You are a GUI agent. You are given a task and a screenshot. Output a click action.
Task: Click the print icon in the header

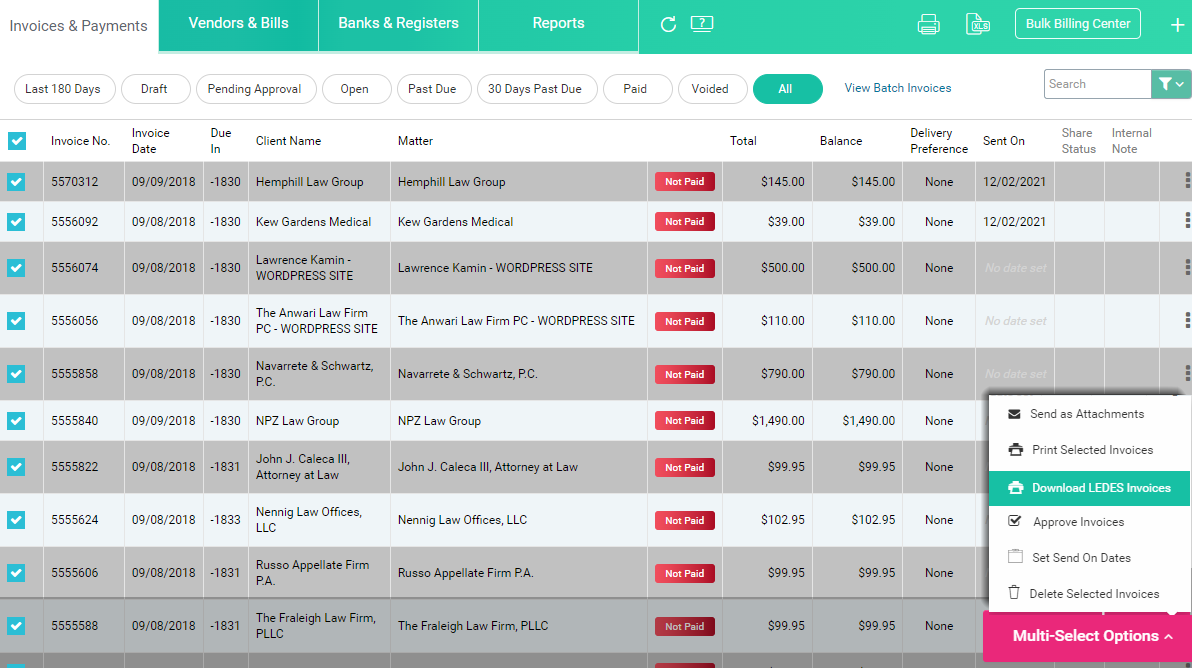pos(928,23)
